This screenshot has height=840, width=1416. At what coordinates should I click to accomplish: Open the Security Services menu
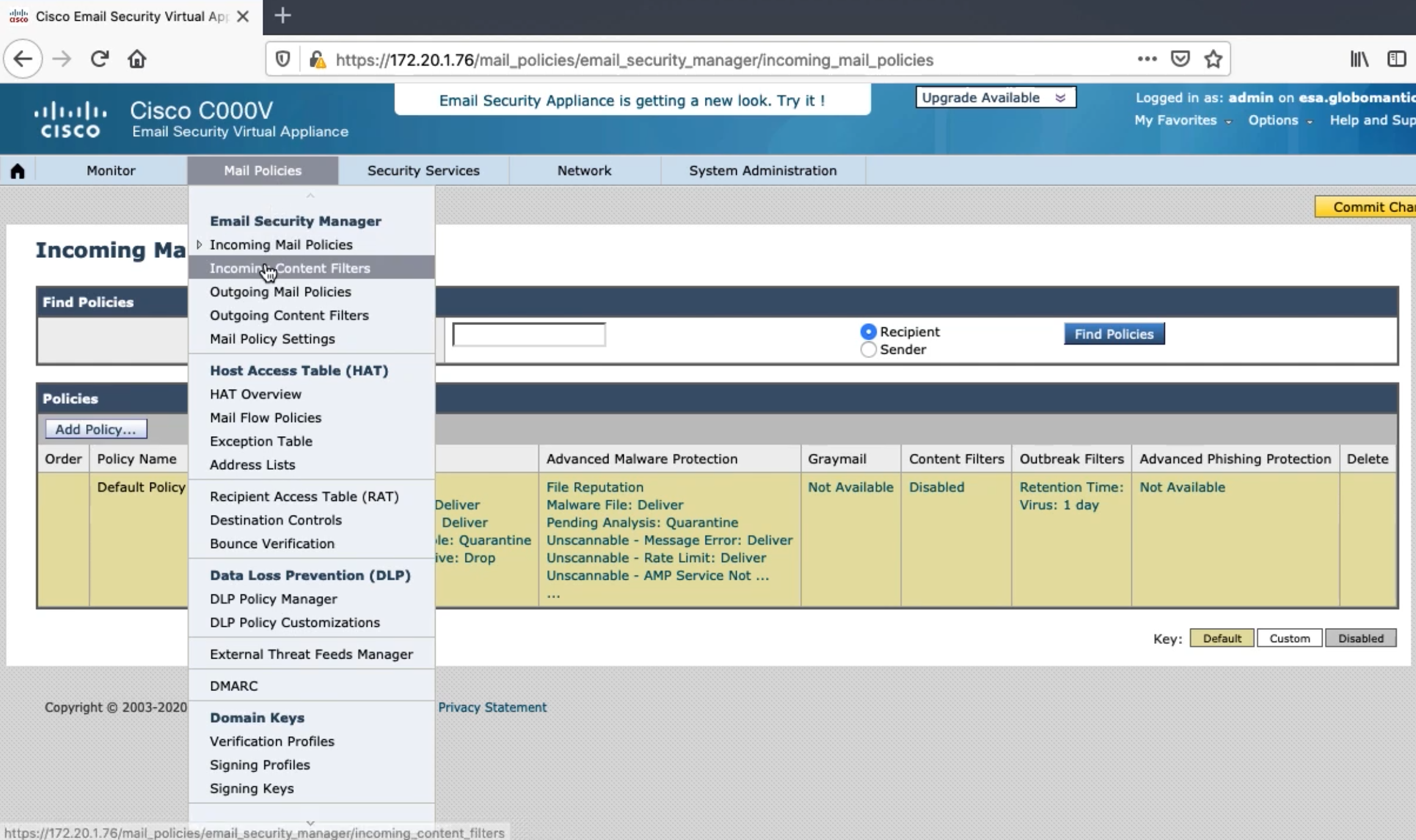coord(423,170)
